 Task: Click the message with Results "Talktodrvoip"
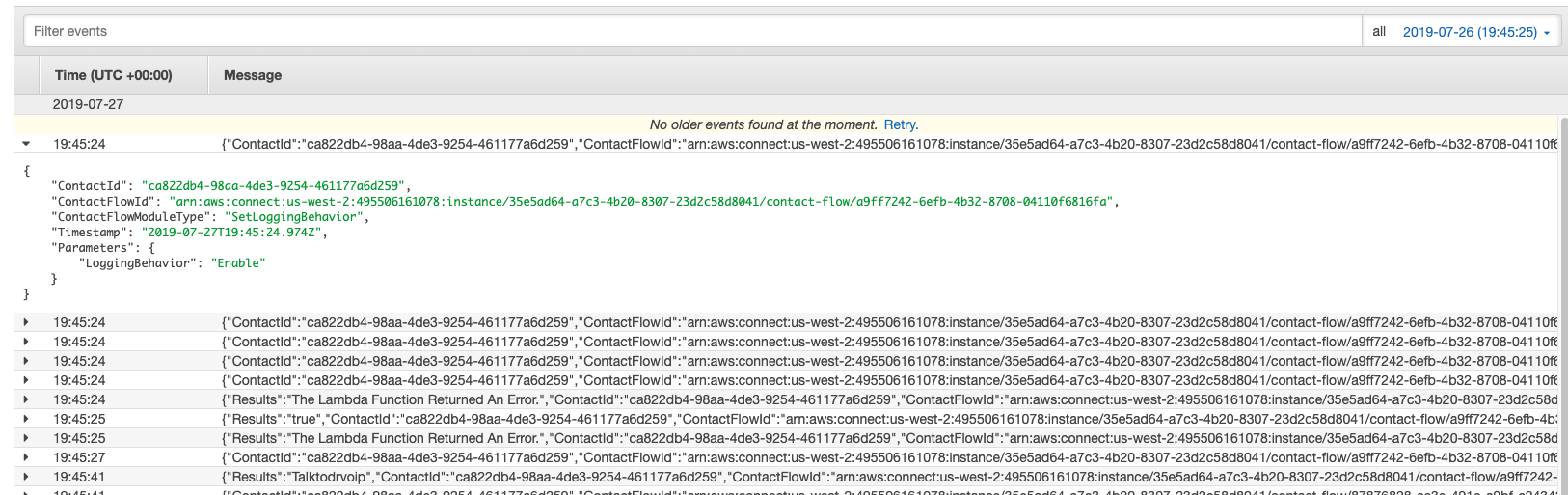[889, 477]
